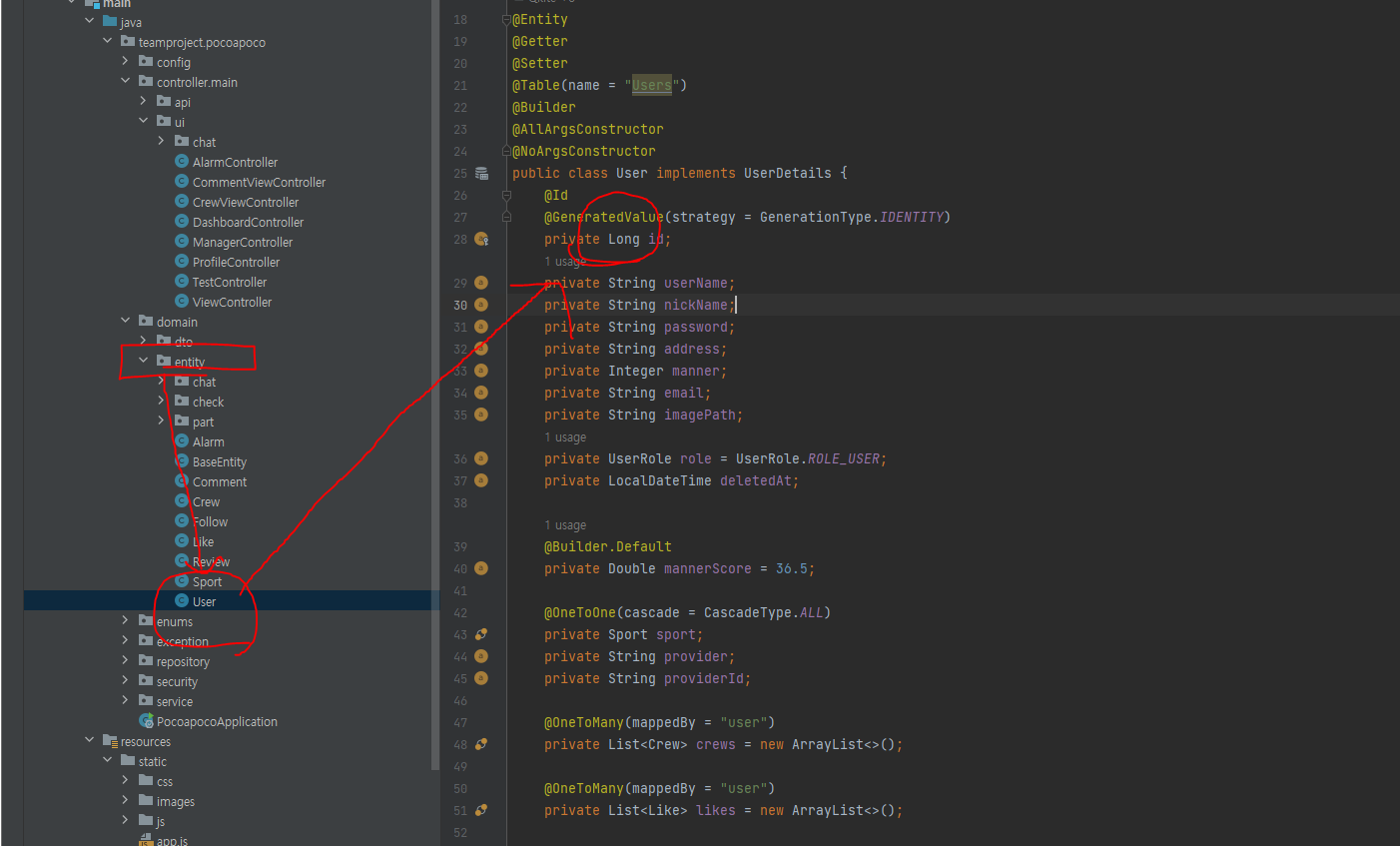1400x846 pixels.
Task: Expand the security package
Action: [126, 680]
